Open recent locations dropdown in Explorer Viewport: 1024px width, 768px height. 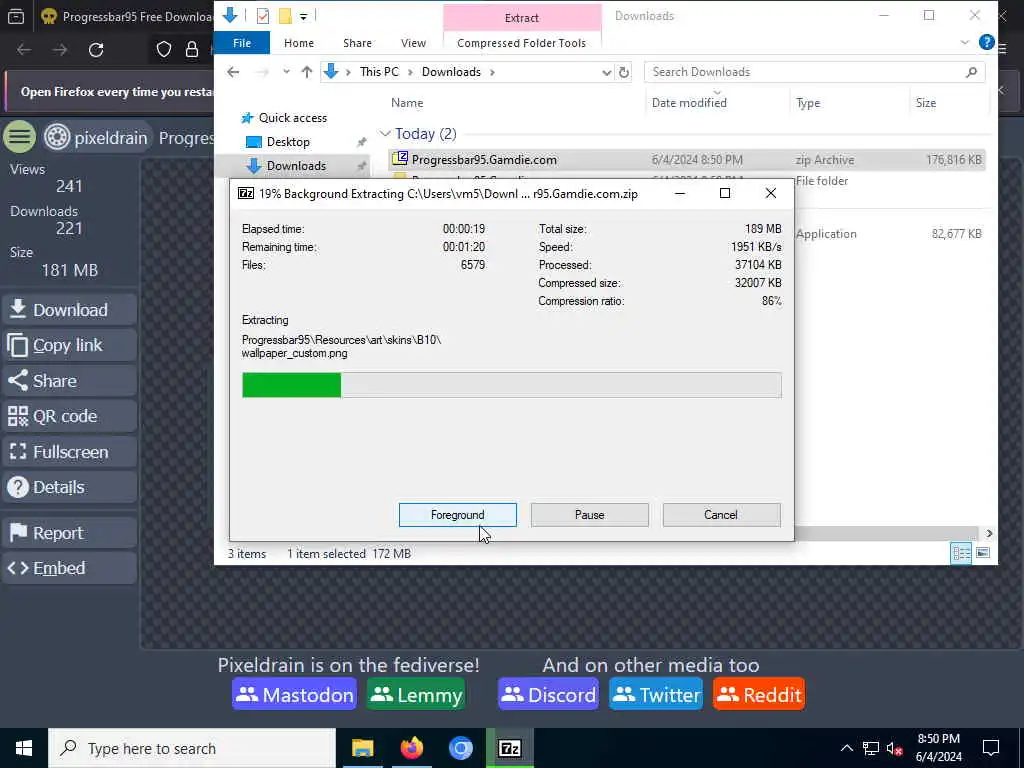click(286, 72)
